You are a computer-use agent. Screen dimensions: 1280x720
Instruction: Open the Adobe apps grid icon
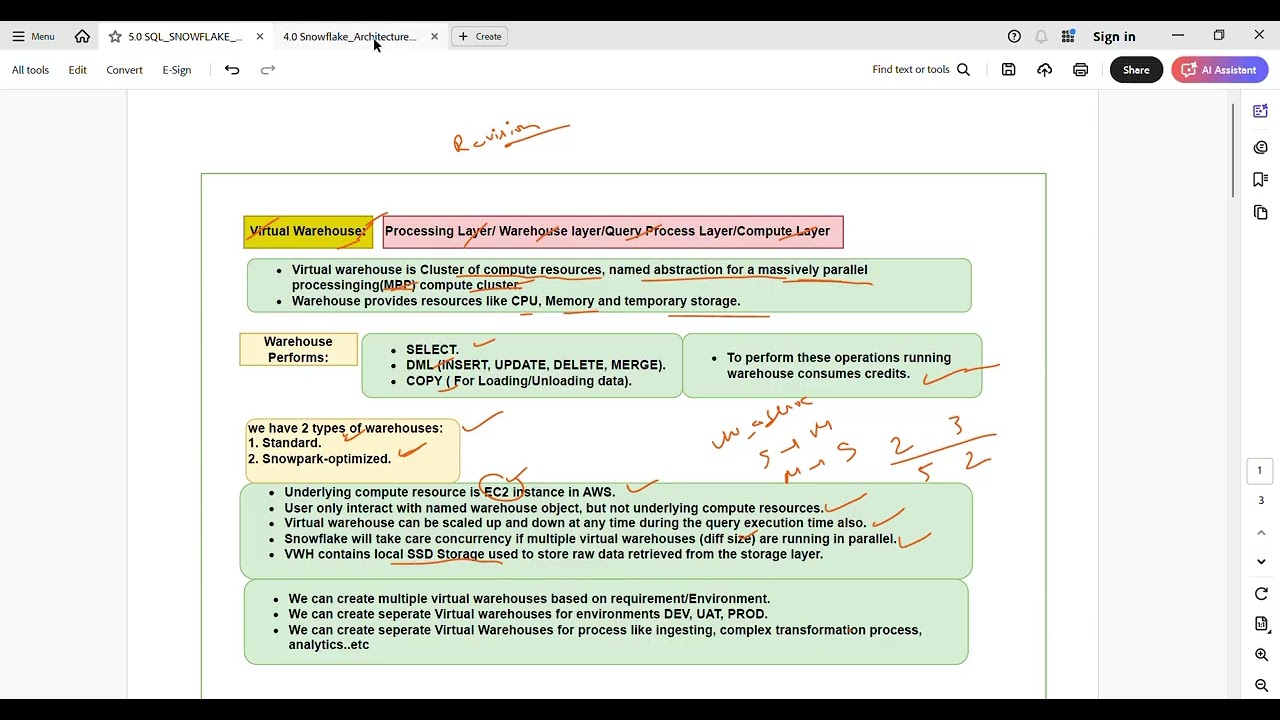(1068, 36)
